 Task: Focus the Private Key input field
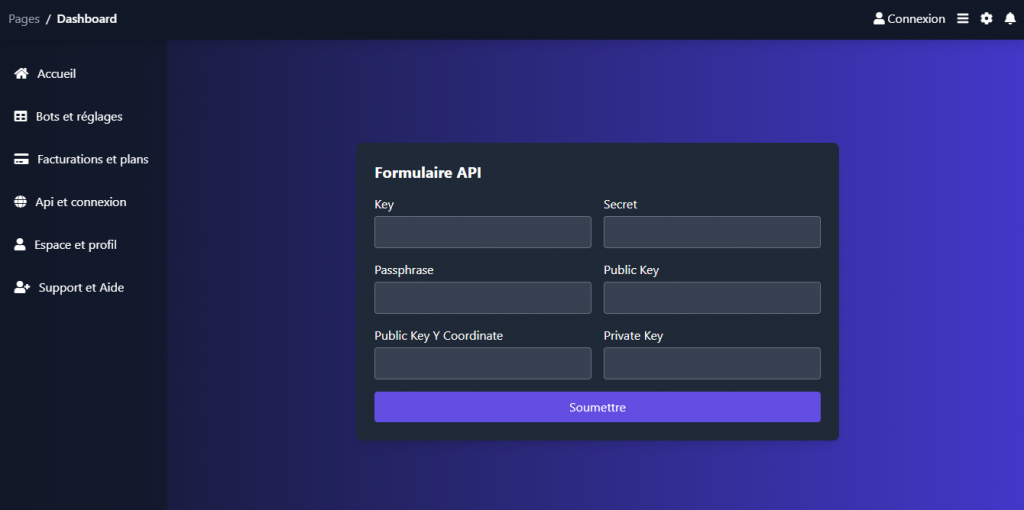point(711,363)
